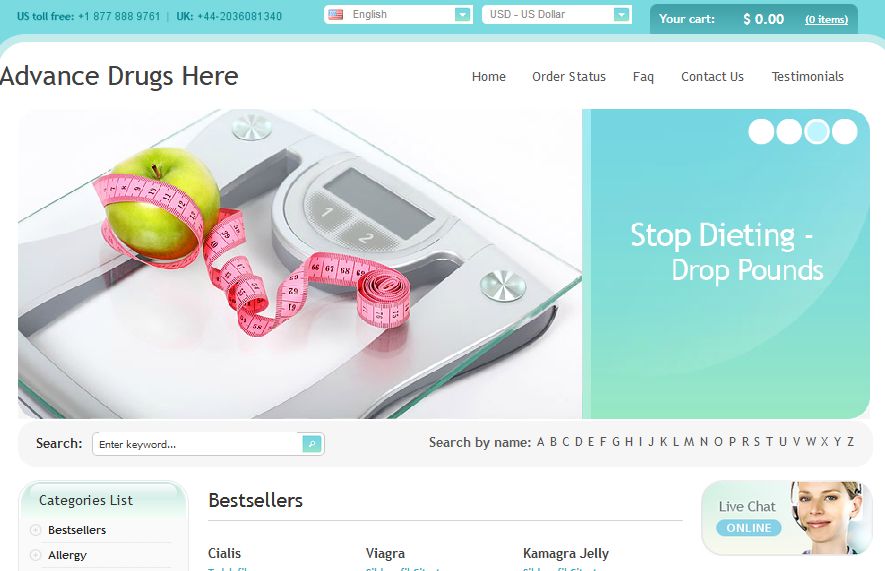Open the Cialis product link
885x571 pixels.
[x=224, y=554]
